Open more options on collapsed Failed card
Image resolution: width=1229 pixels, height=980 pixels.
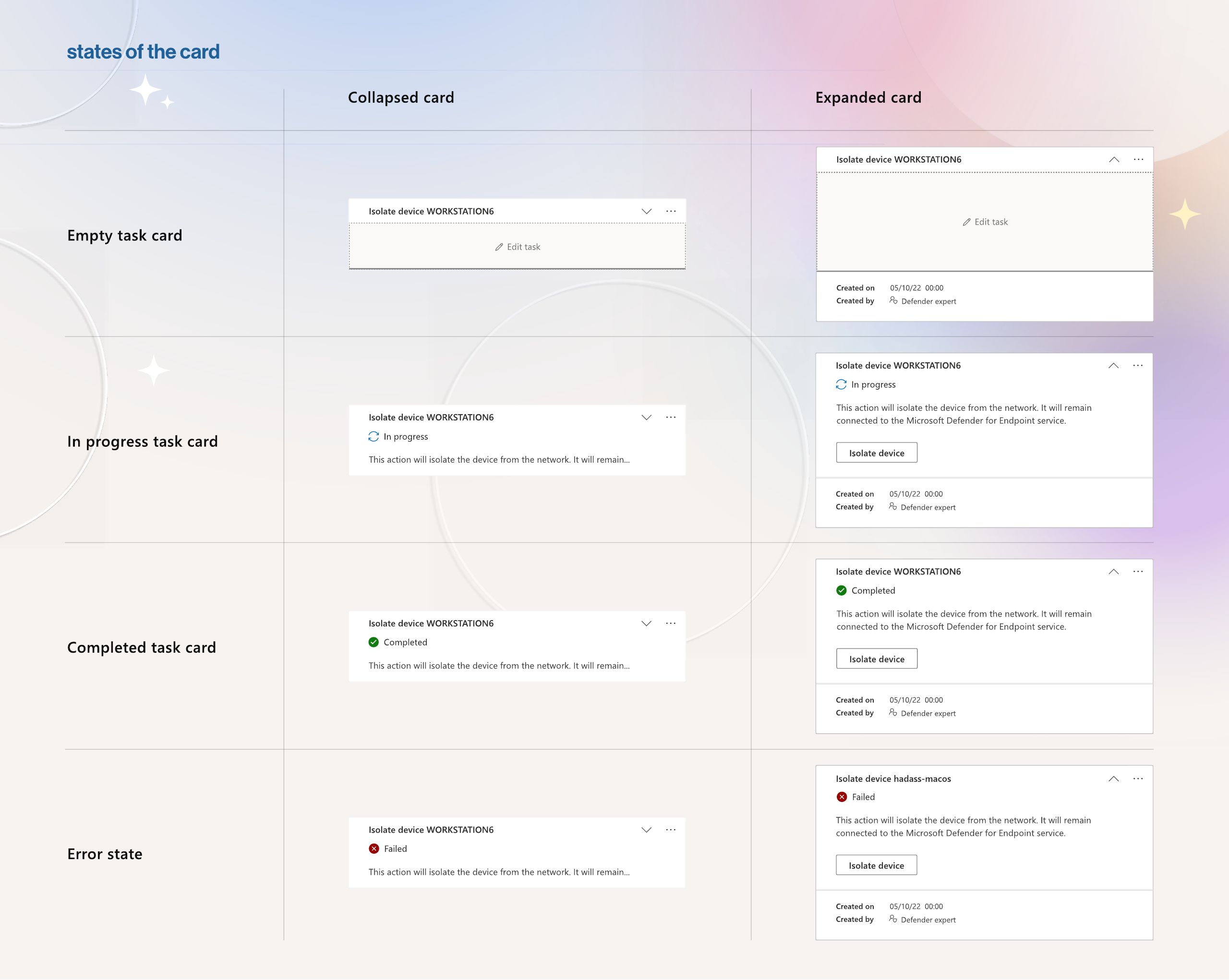click(671, 830)
